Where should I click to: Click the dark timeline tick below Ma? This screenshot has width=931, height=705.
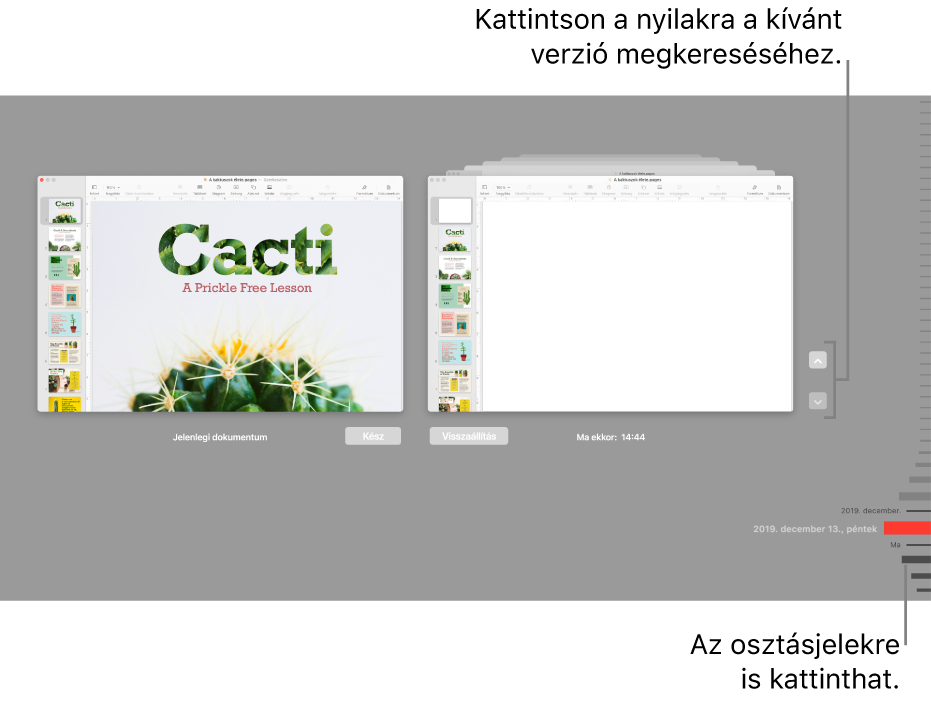click(x=916, y=559)
